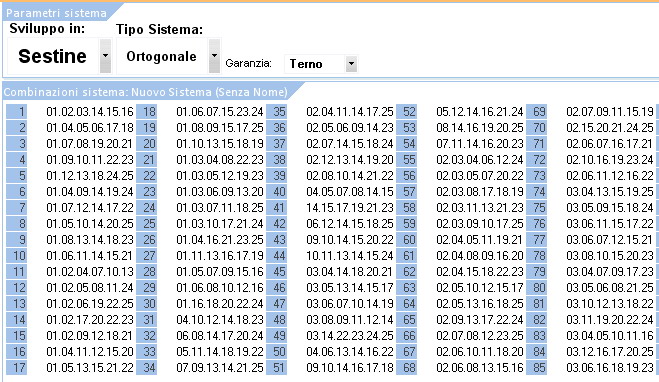Select combination 01.06.07.15.23.24
Viewport: 659px width, 382px height.
tap(220, 112)
